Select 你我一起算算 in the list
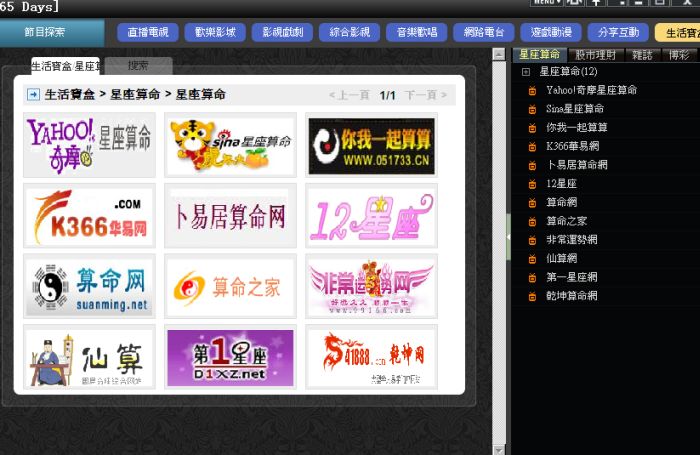 [x=577, y=128]
